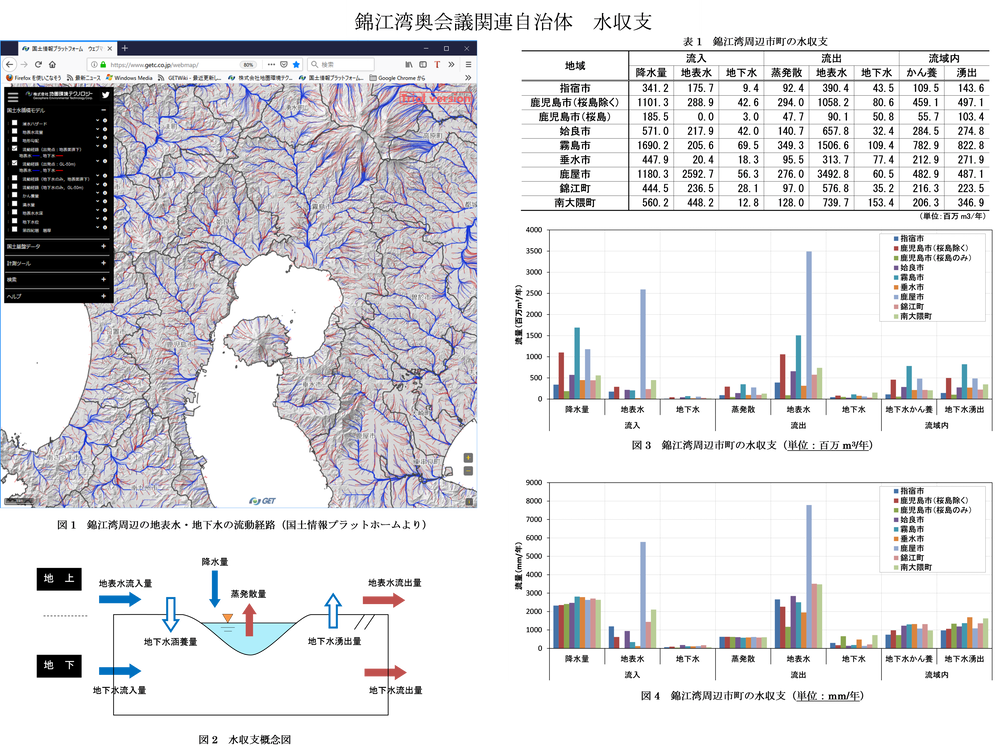The image size is (1000, 748).
Task: Open the GETWiki bookmark
Action: 189,78
